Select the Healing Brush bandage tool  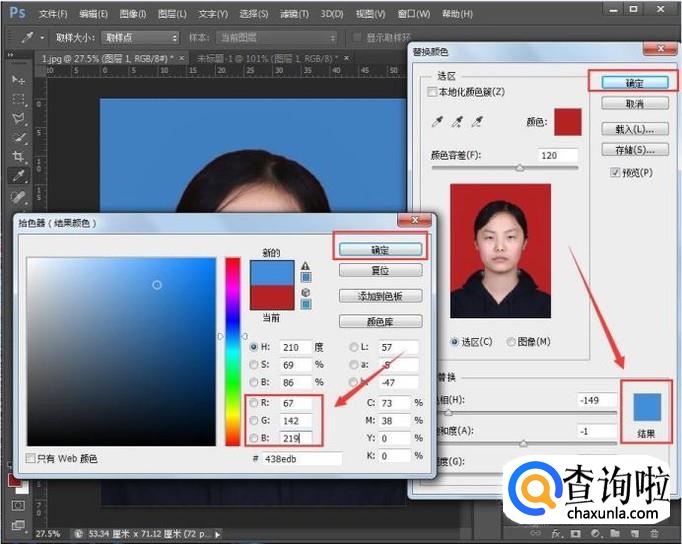click(x=18, y=197)
